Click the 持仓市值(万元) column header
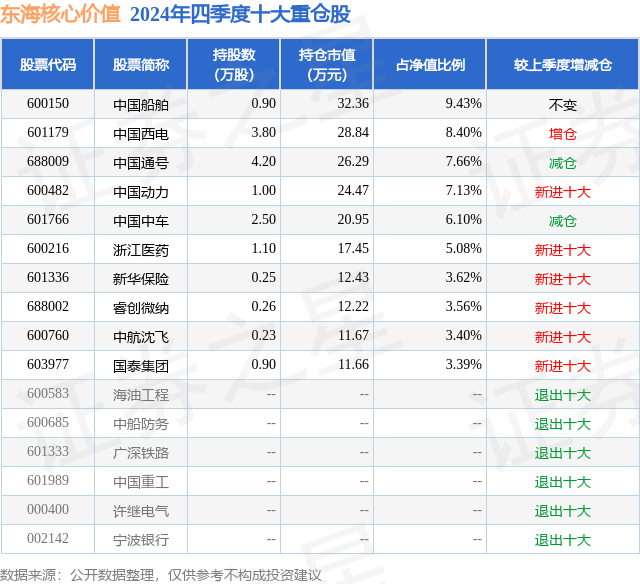Image resolution: width=640 pixels, height=584 pixels. click(x=327, y=64)
